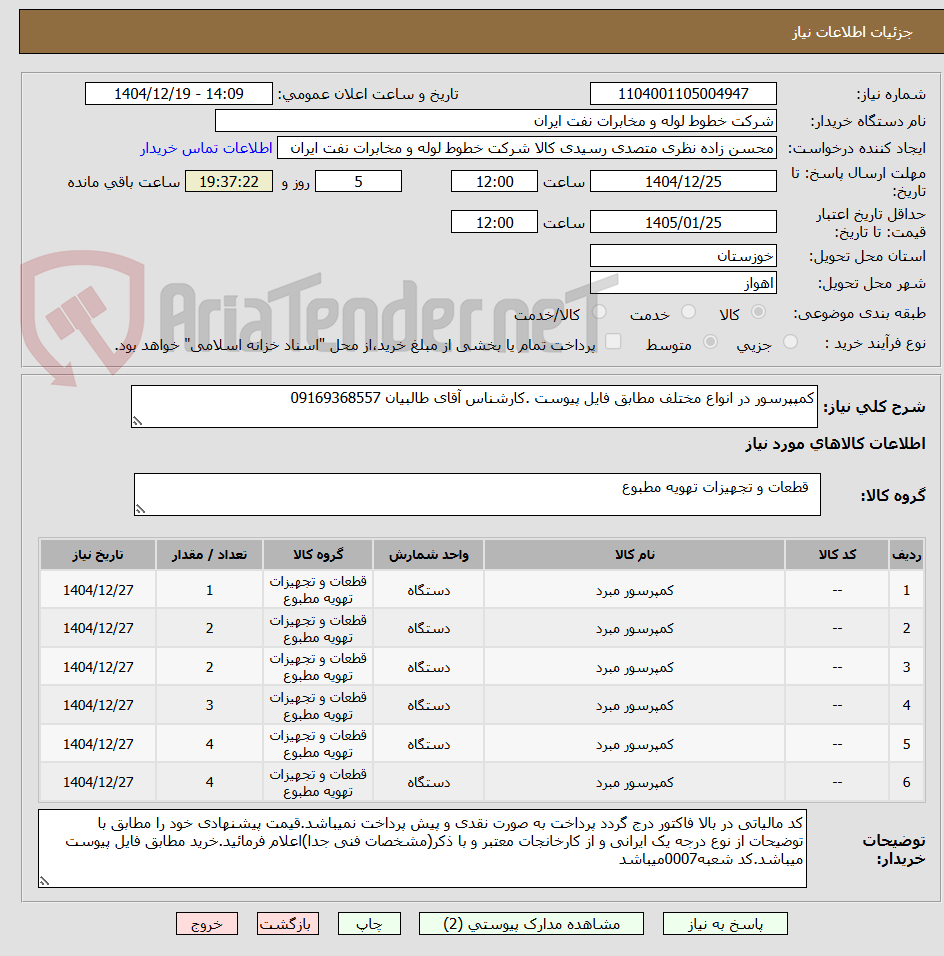Open مشاهده مدارک پیوستی (2) attachments
This screenshot has width=944, height=956.
(x=531, y=924)
